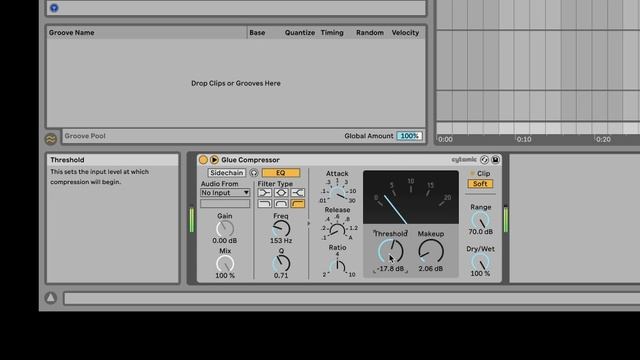
Task: Click the Threshold info view title
Action: (x=67, y=160)
